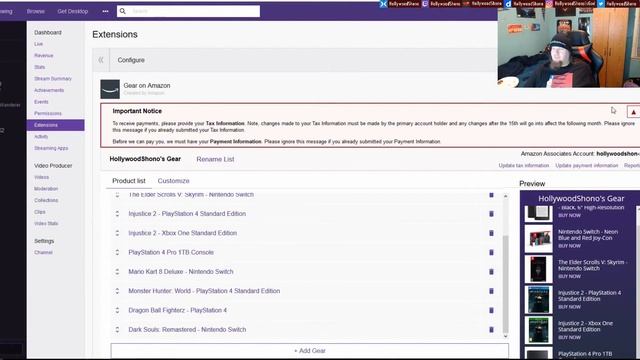Viewport: 640px width, 360px height.
Task: Delete Mario Kart 8 Deluxe item
Action: point(491,272)
